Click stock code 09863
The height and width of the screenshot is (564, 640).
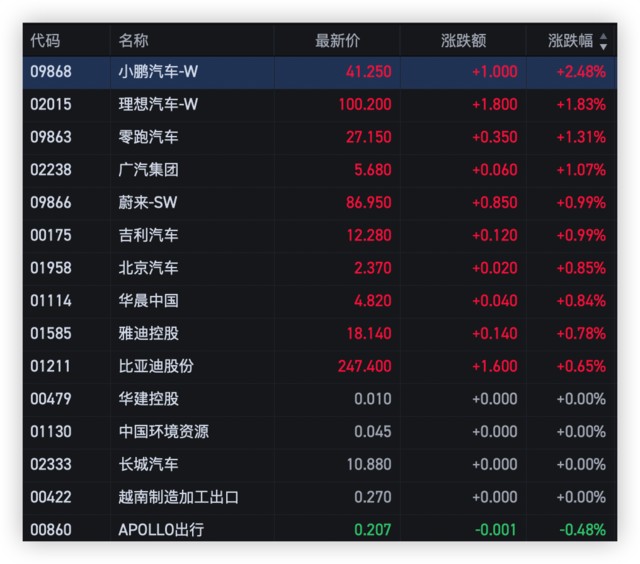50,137
